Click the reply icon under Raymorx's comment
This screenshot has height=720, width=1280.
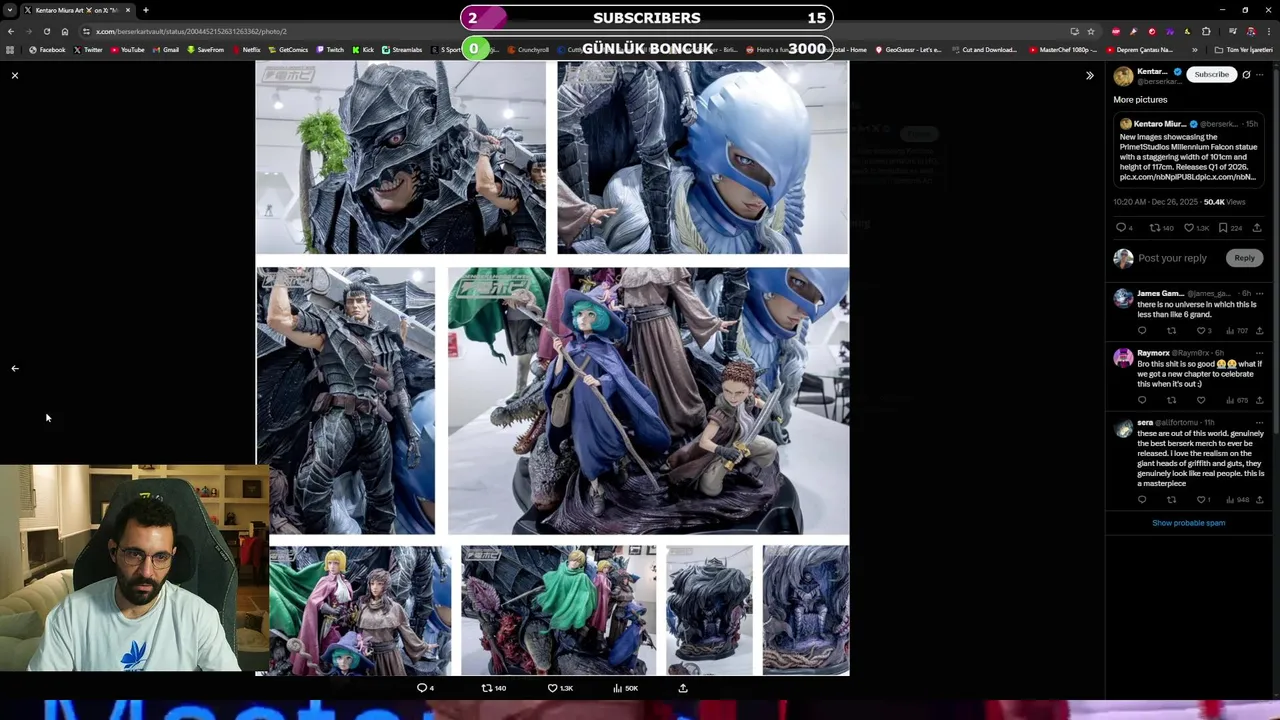pos(1142,400)
